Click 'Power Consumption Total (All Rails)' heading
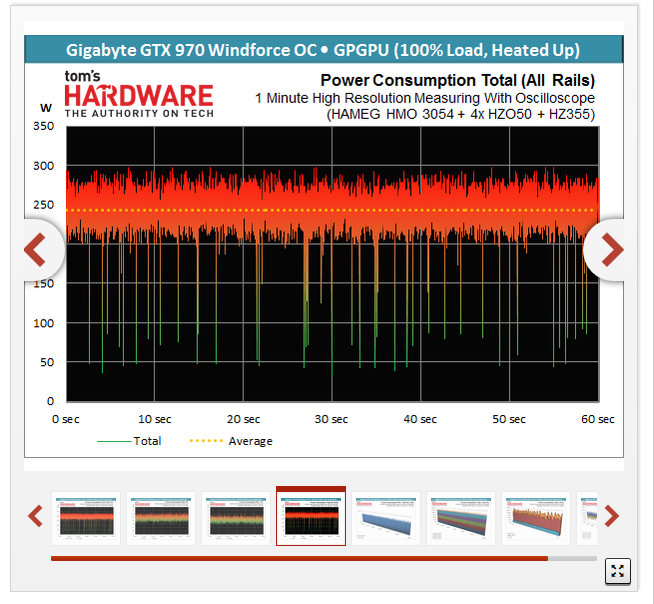The image size is (654, 604). (458, 80)
